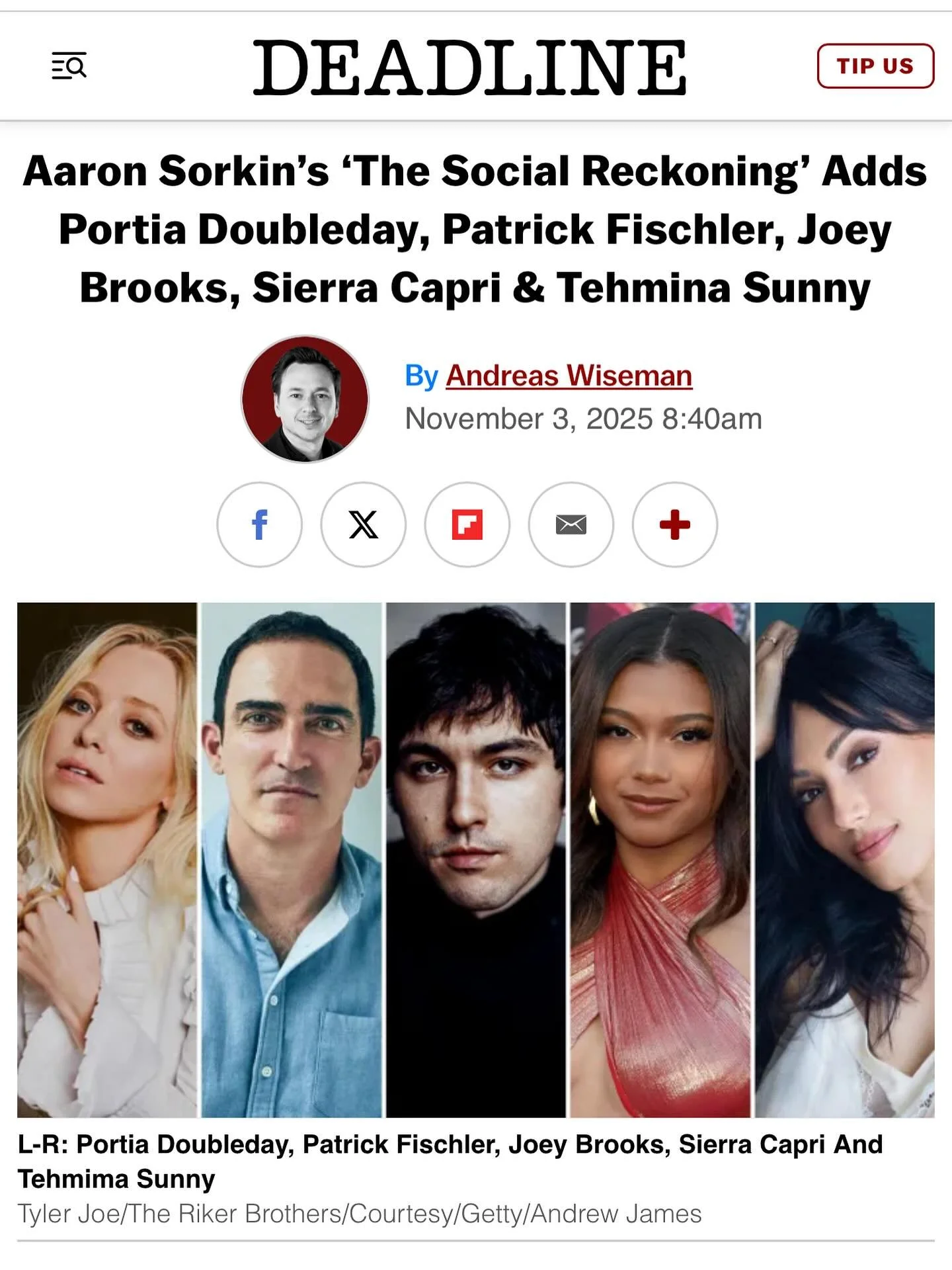Click Portia Doubleday's photo

point(107,860)
